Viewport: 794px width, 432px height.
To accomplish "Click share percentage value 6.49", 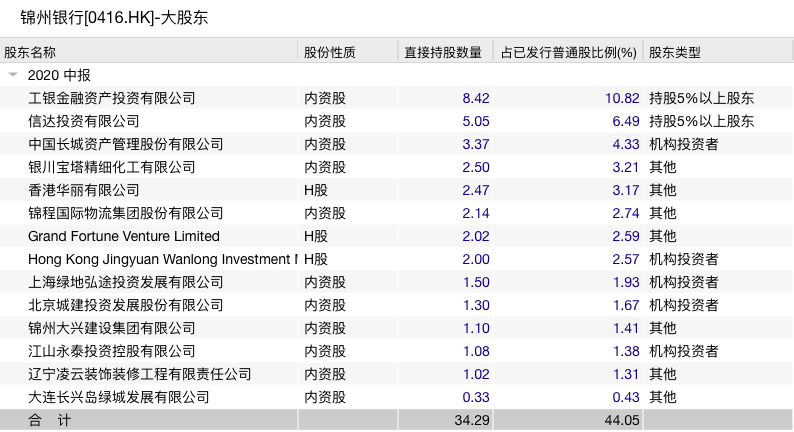I will coord(626,121).
